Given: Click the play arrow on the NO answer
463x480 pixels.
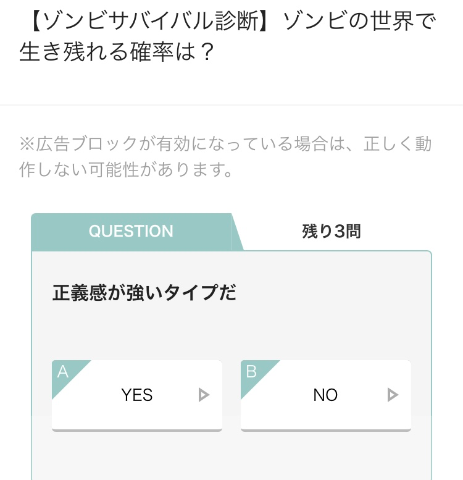Looking at the screenshot, I should 393,395.
